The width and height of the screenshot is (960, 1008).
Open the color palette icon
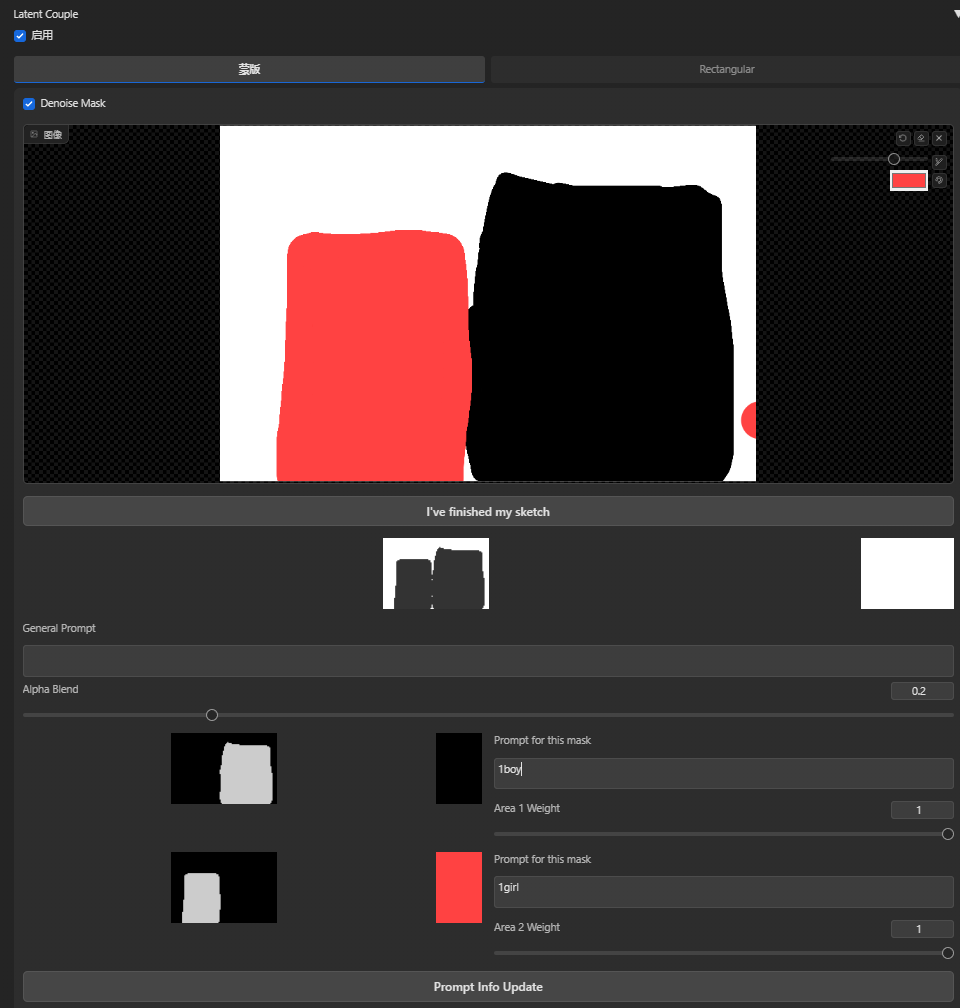(x=939, y=181)
